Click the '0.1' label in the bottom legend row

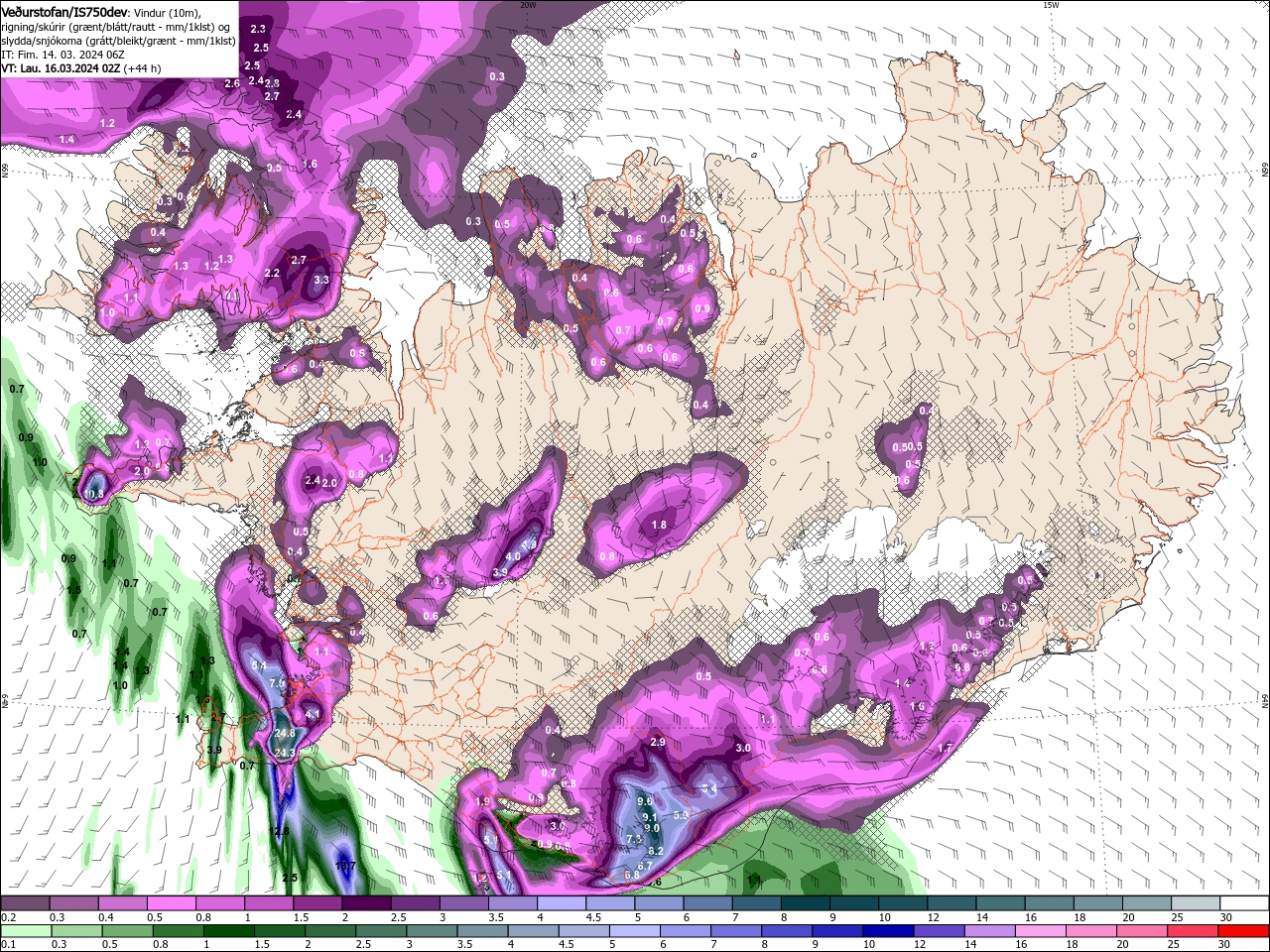click(x=10, y=946)
